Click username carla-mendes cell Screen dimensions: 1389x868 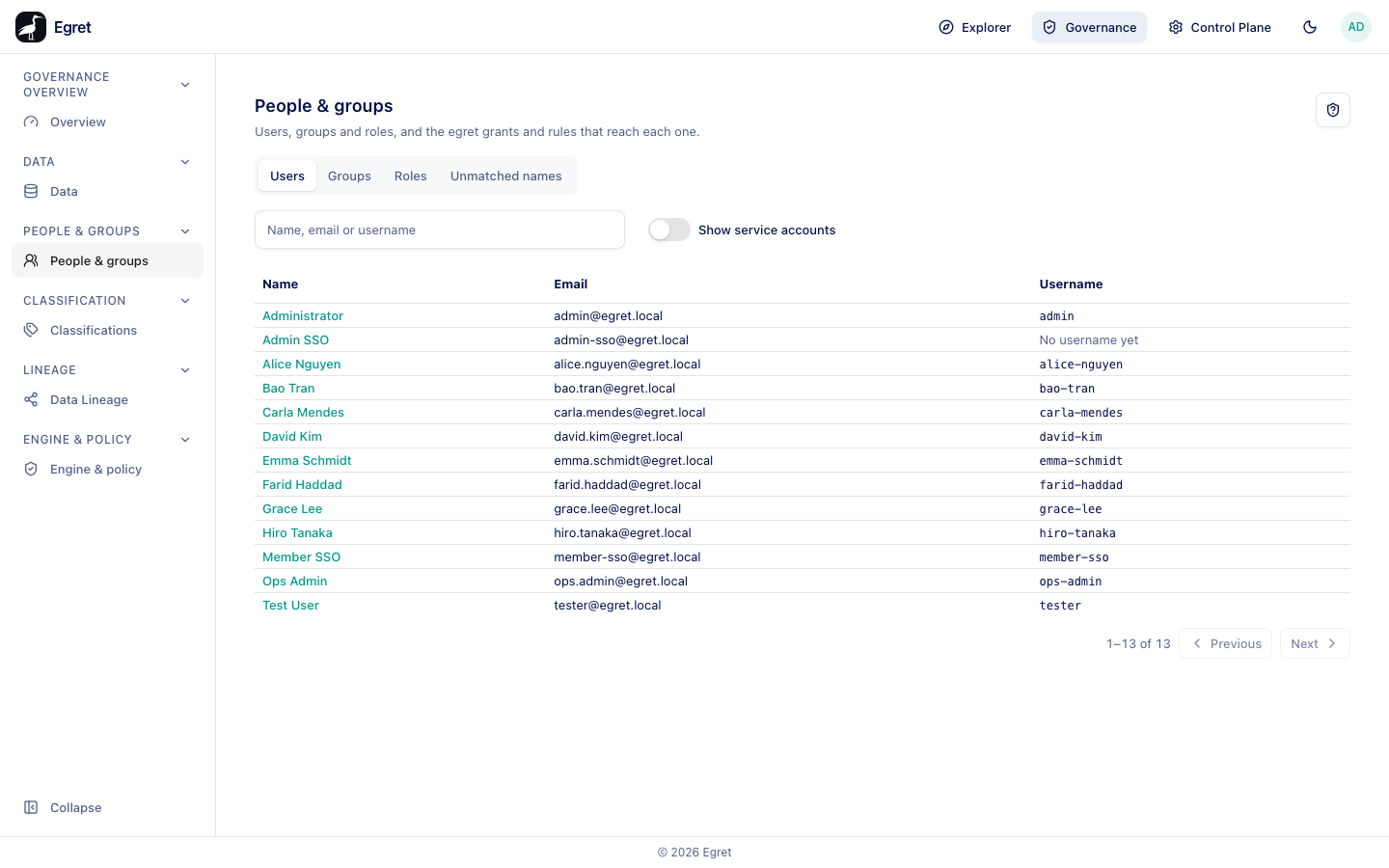pyautogui.click(x=1080, y=413)
